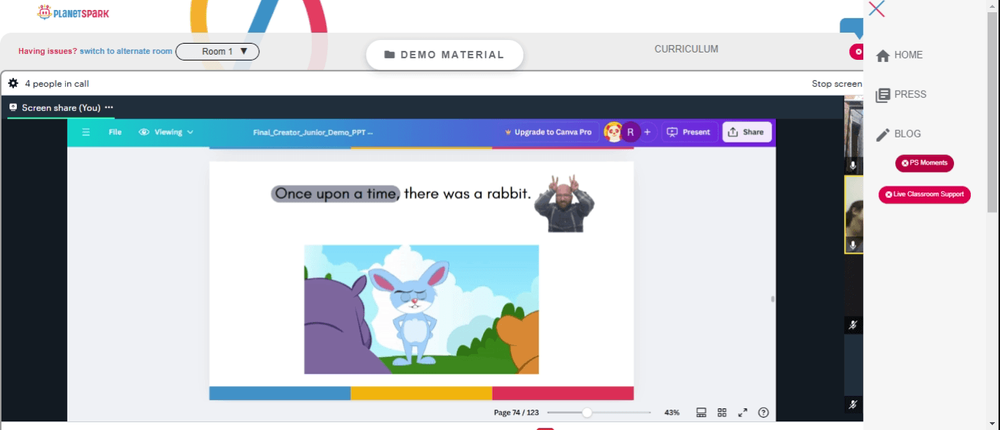The height and width of the screenshot is (430, 1000).
Task: Click the purple R user avatar
Action: point(630,132)
